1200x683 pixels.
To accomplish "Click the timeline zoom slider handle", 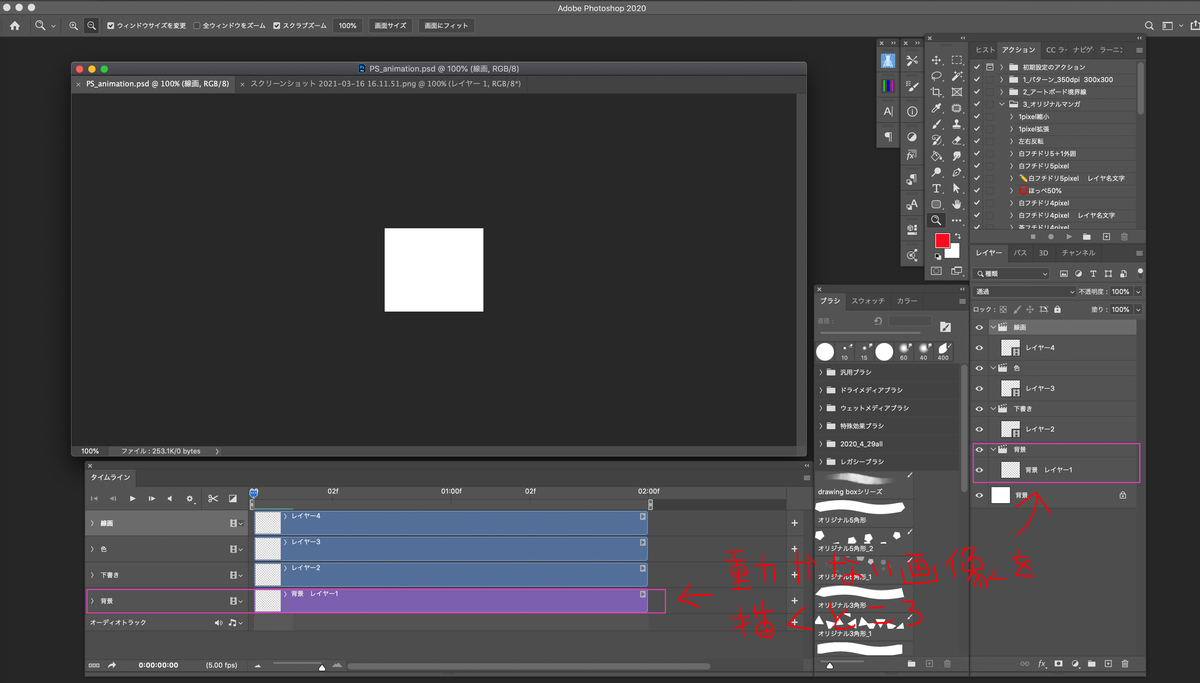I will (321, 666).
